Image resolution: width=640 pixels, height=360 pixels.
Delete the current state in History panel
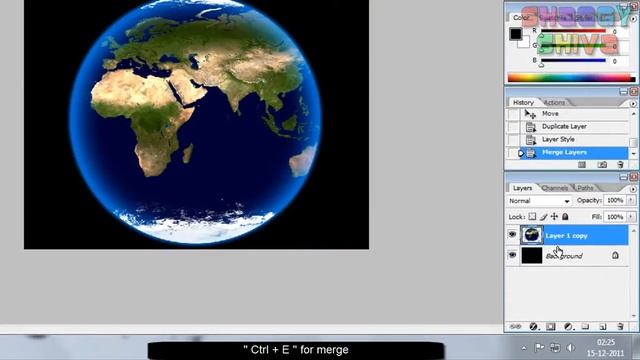(x=620, y=164)
